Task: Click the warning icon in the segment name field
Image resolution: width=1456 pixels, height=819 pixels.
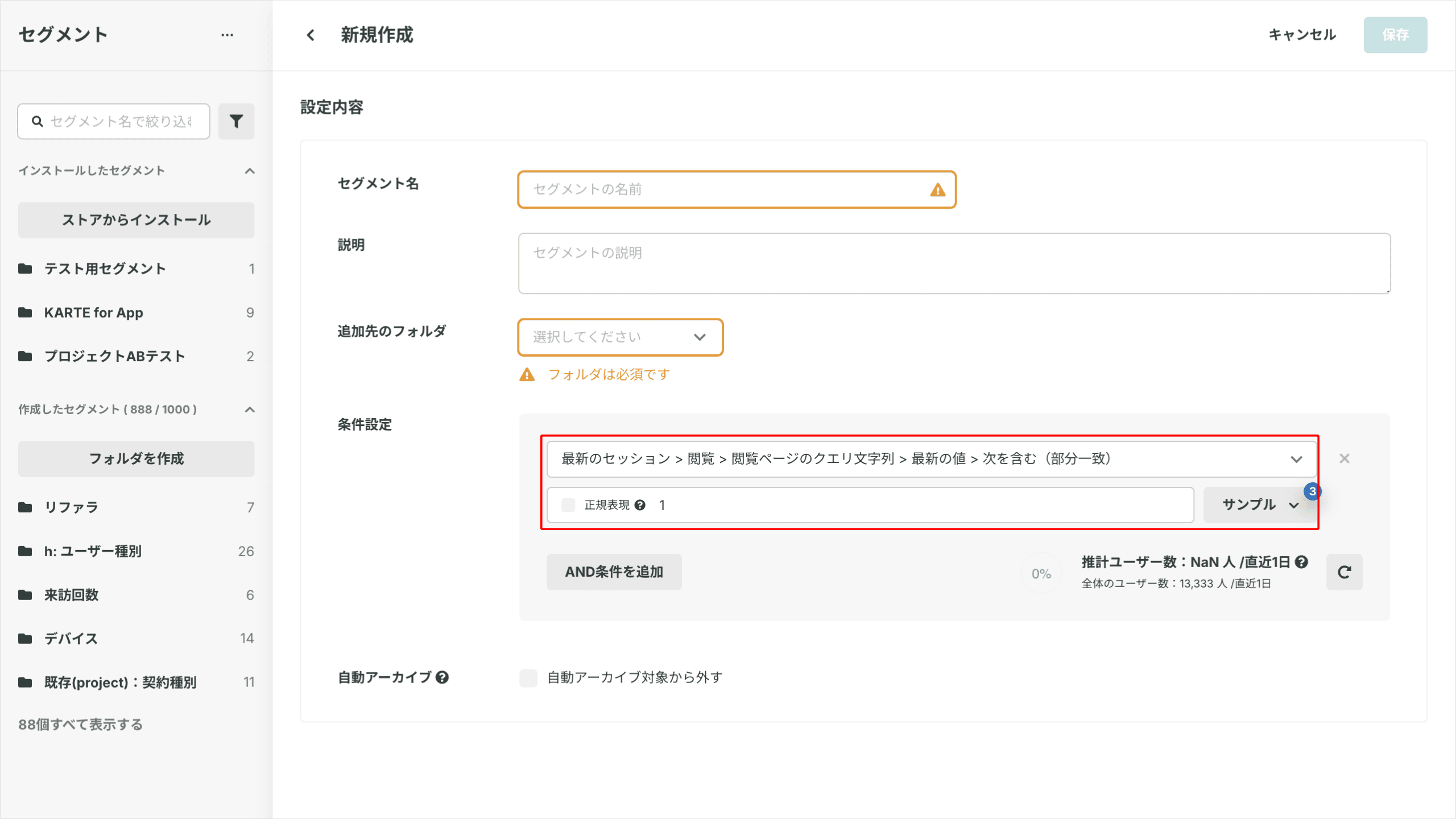Action: pos(937,190)
